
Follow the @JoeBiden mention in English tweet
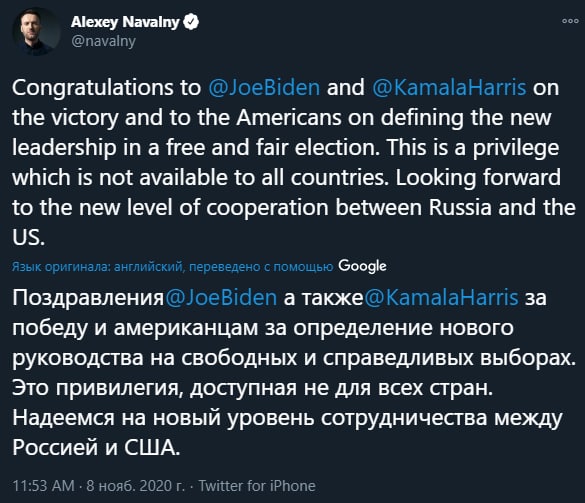click(x=264, y=88)
